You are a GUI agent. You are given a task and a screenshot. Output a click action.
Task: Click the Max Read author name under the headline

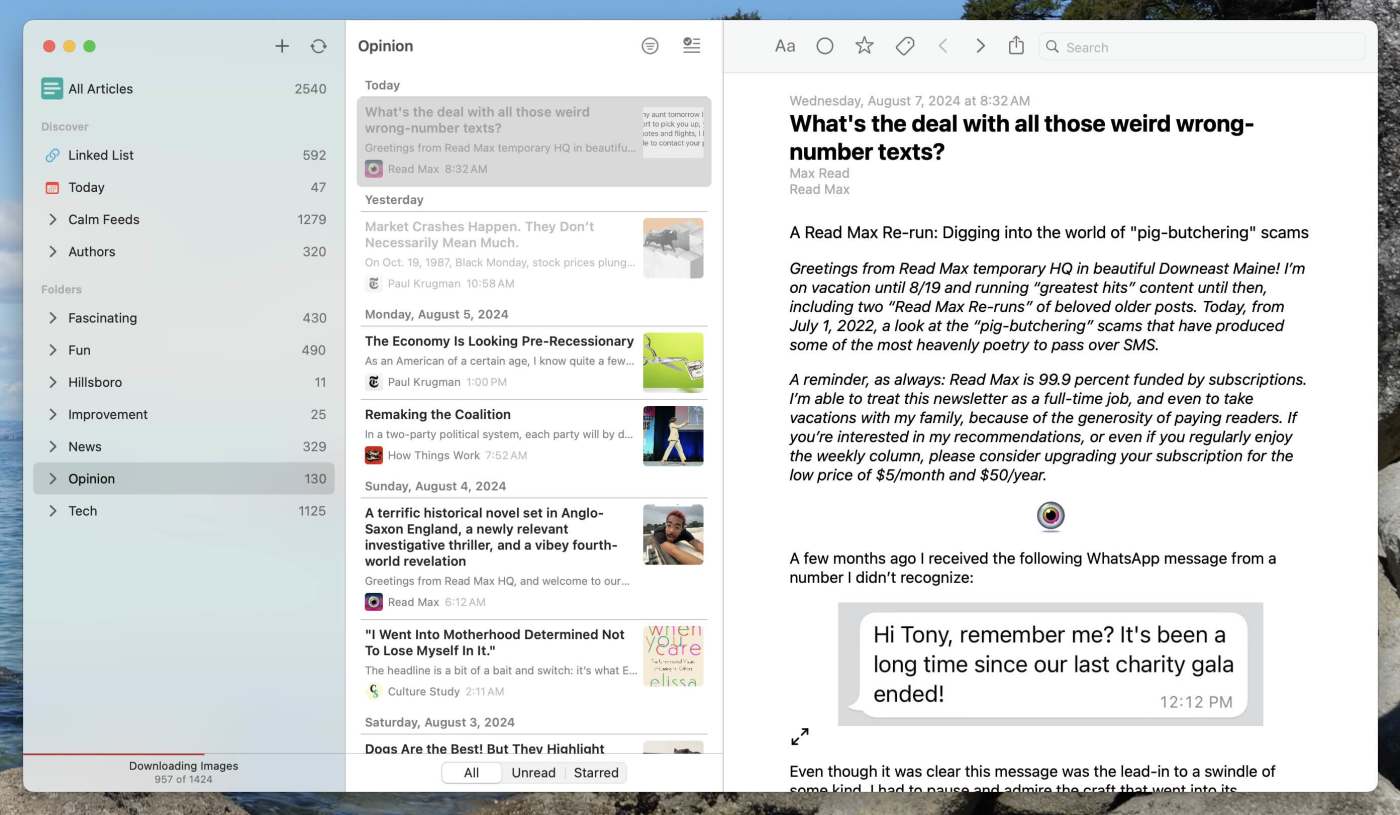(819, 174)
